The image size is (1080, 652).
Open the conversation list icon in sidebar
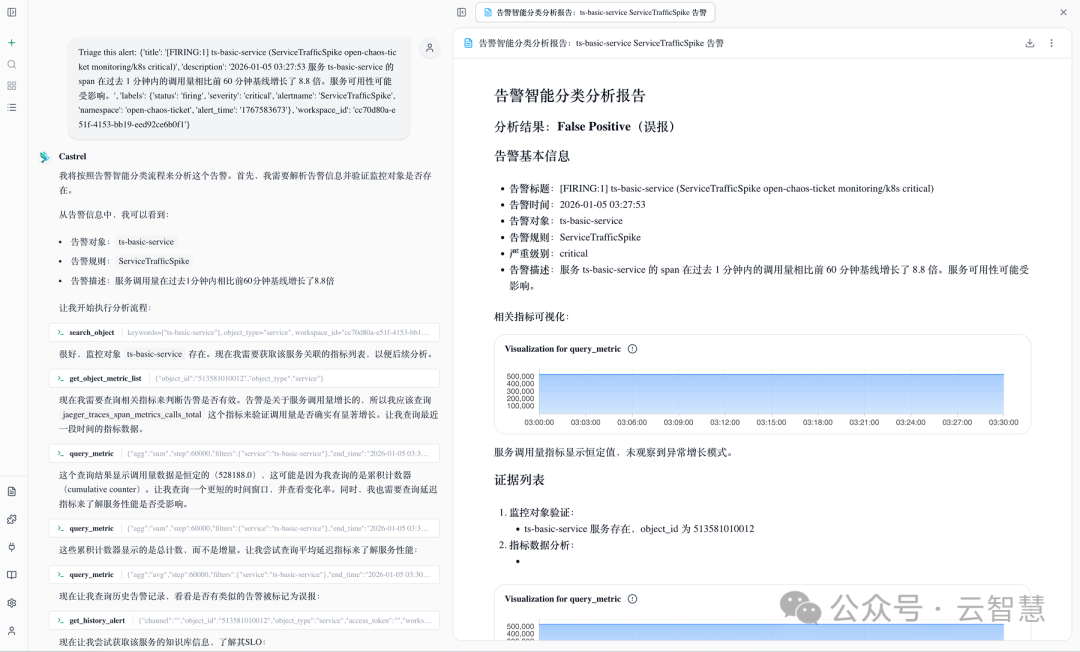(12, 107)
